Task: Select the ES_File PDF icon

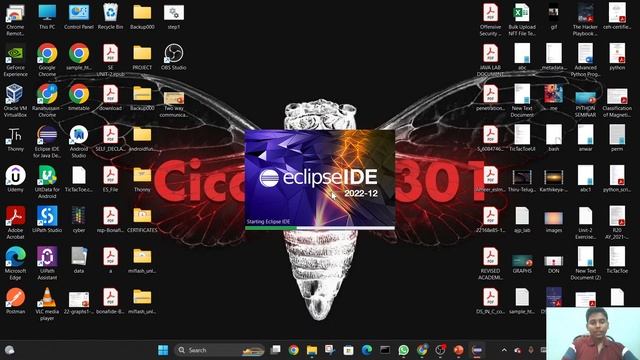Action: point(110,179)
